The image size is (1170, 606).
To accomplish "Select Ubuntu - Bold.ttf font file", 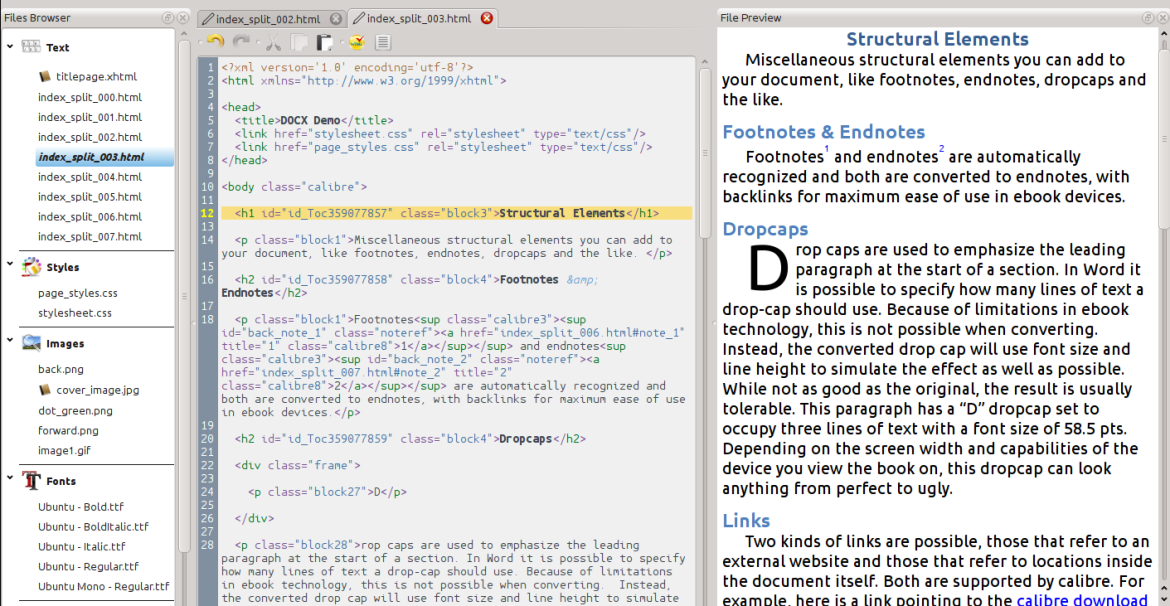I will point(82,507).
